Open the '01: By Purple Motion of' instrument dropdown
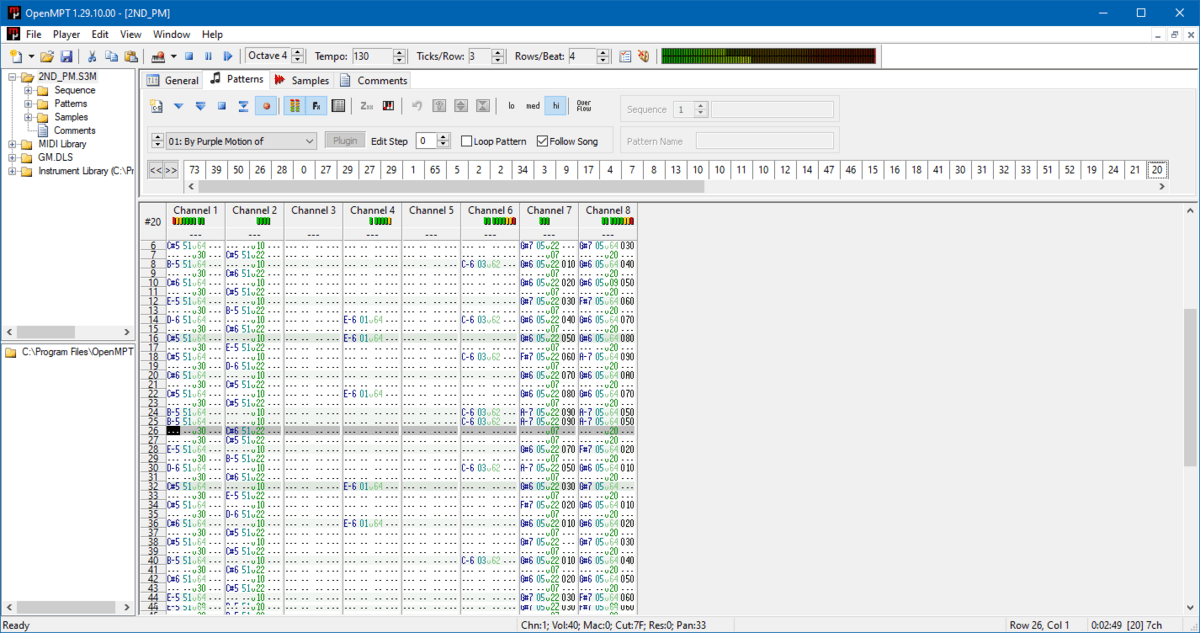Screen dimensions: 1200x633 [310, 140]
